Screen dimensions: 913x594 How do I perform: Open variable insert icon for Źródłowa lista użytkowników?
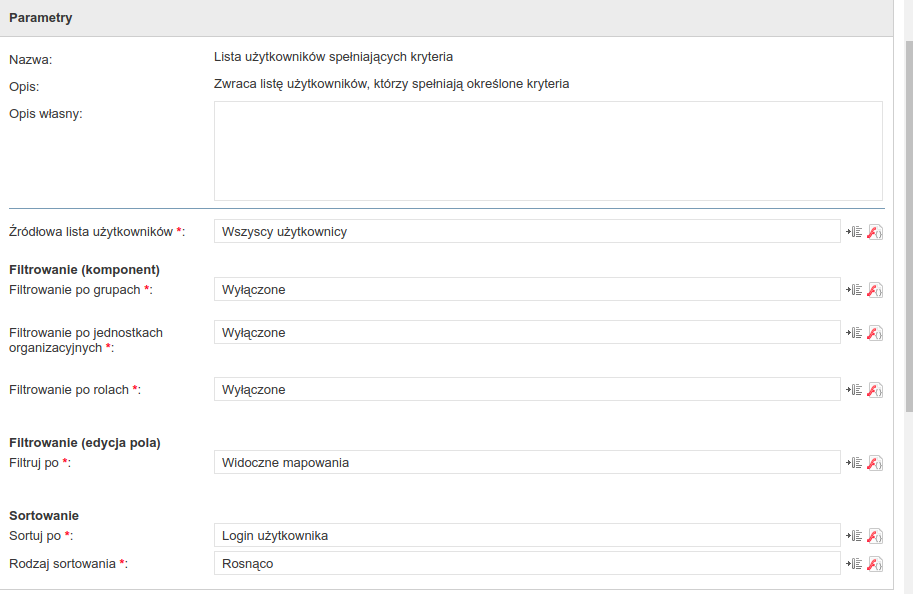pos(854,232)
